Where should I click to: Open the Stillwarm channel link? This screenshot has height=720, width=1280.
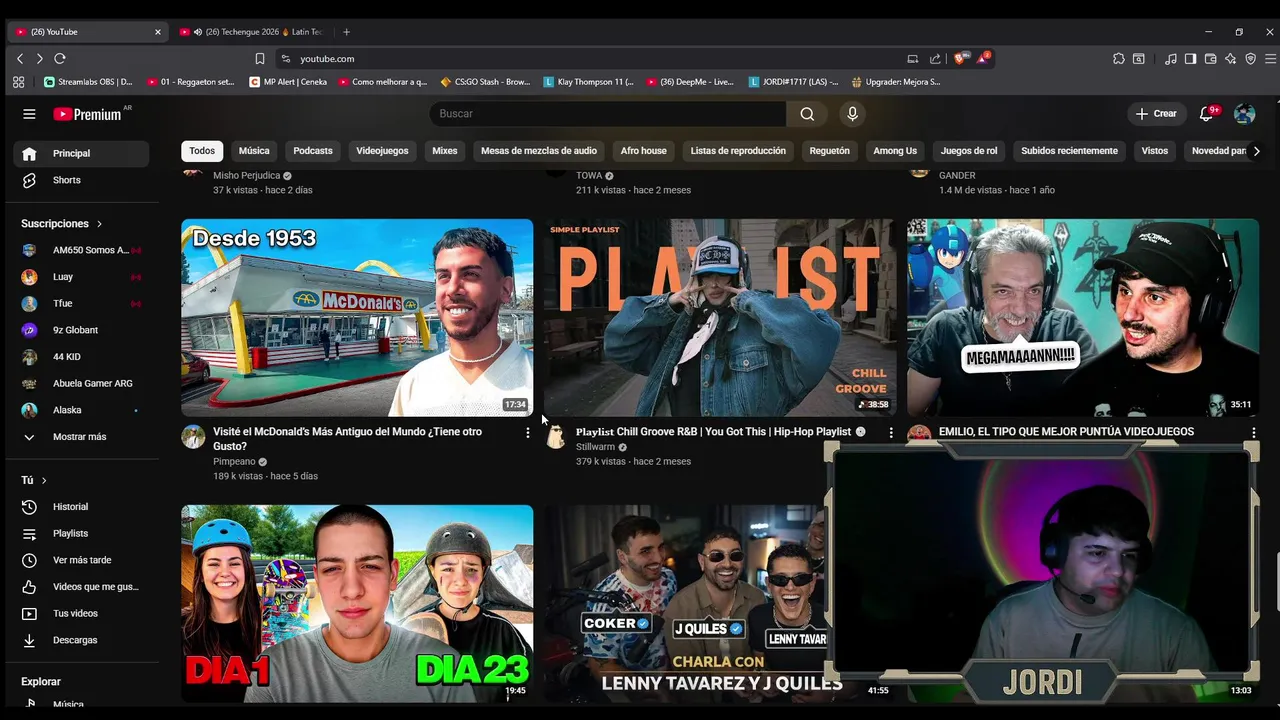click(595, 447)
